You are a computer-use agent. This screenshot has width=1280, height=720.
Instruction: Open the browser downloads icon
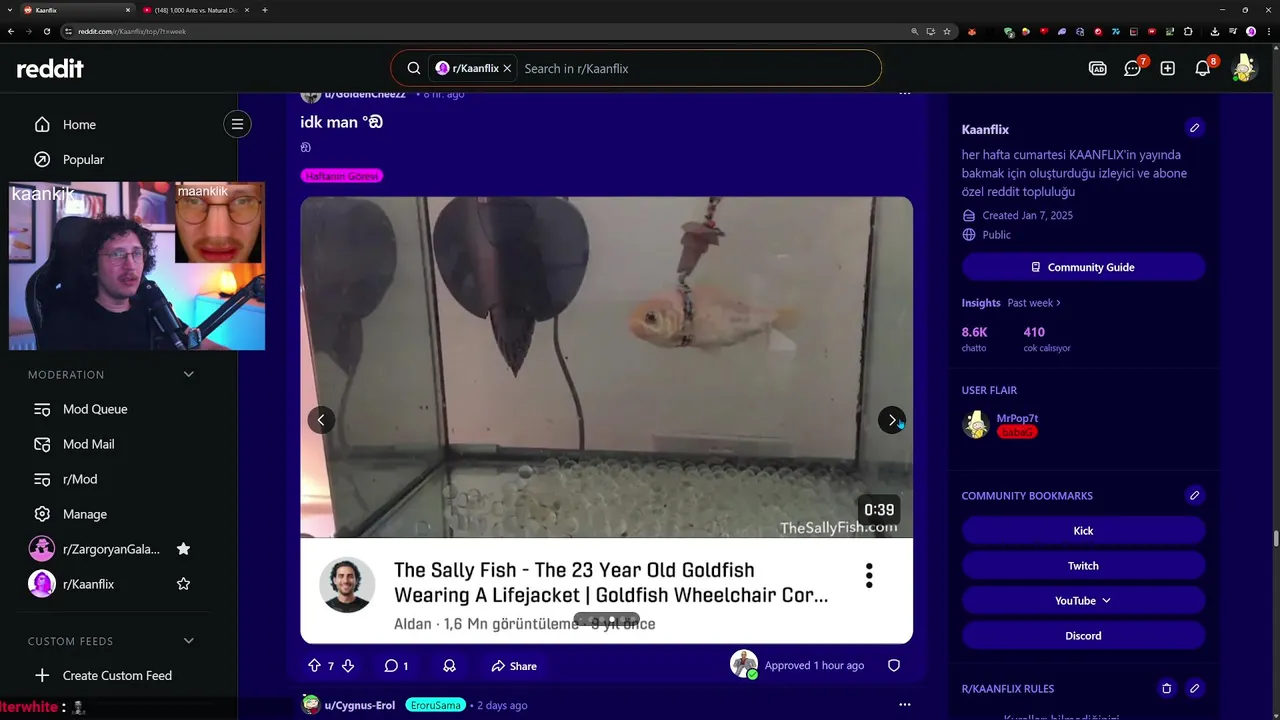[1215, 31]
